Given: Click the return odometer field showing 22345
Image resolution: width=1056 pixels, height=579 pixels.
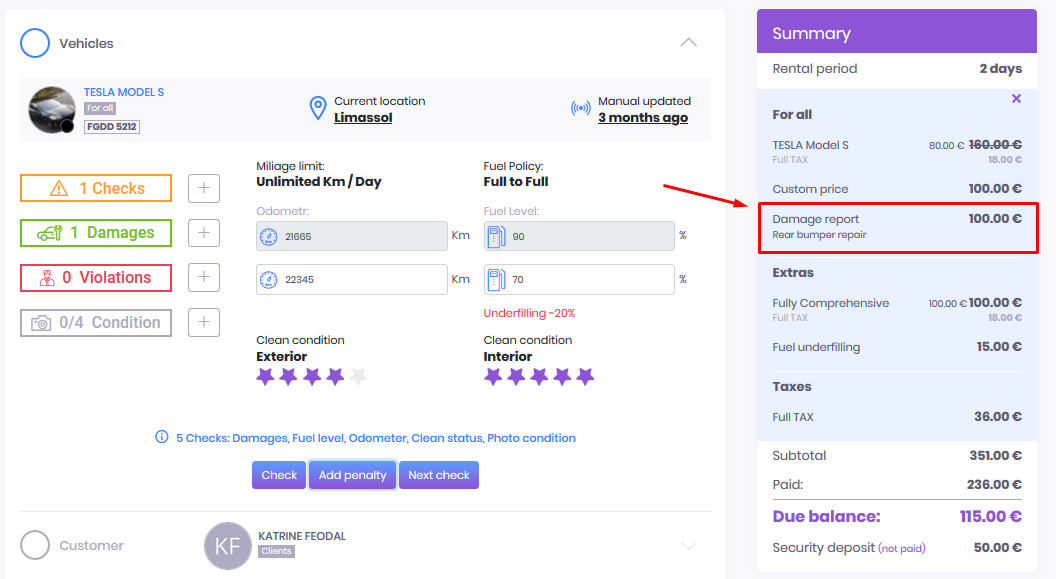Looking at the screenshot, I should 362,280.
